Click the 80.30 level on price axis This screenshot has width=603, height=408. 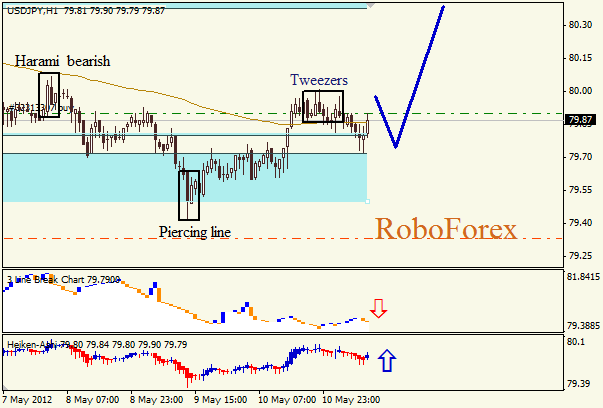582,25
